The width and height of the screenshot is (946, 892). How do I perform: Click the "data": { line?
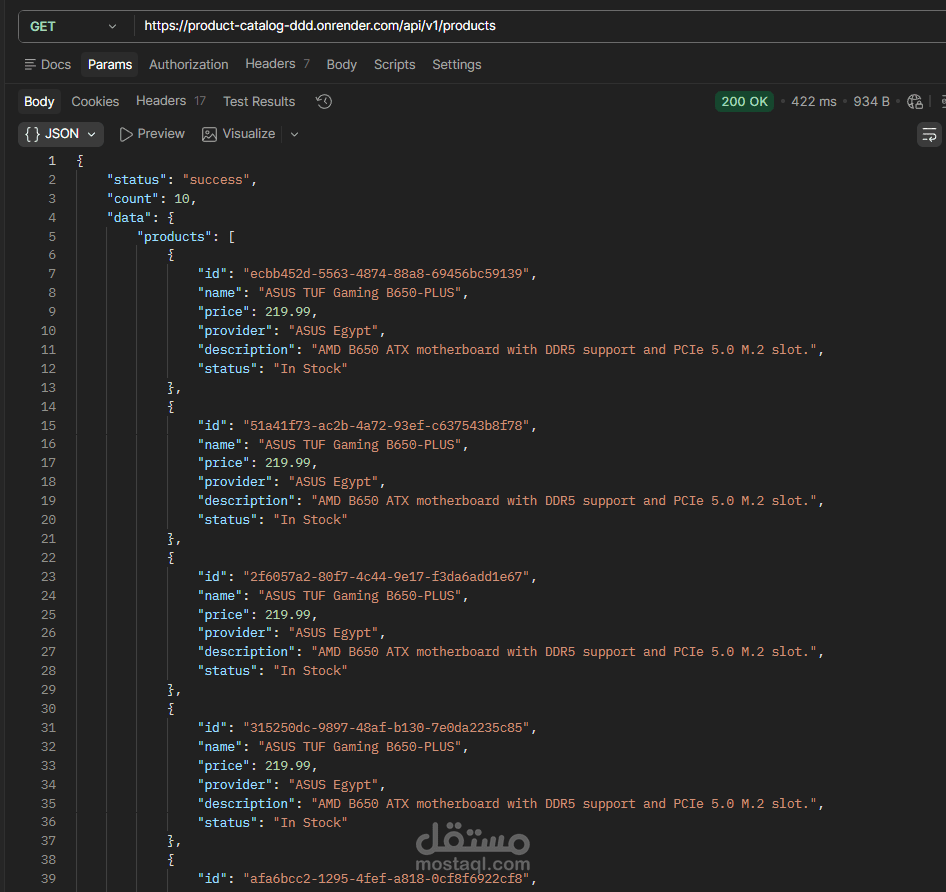[x=141, y=218]
